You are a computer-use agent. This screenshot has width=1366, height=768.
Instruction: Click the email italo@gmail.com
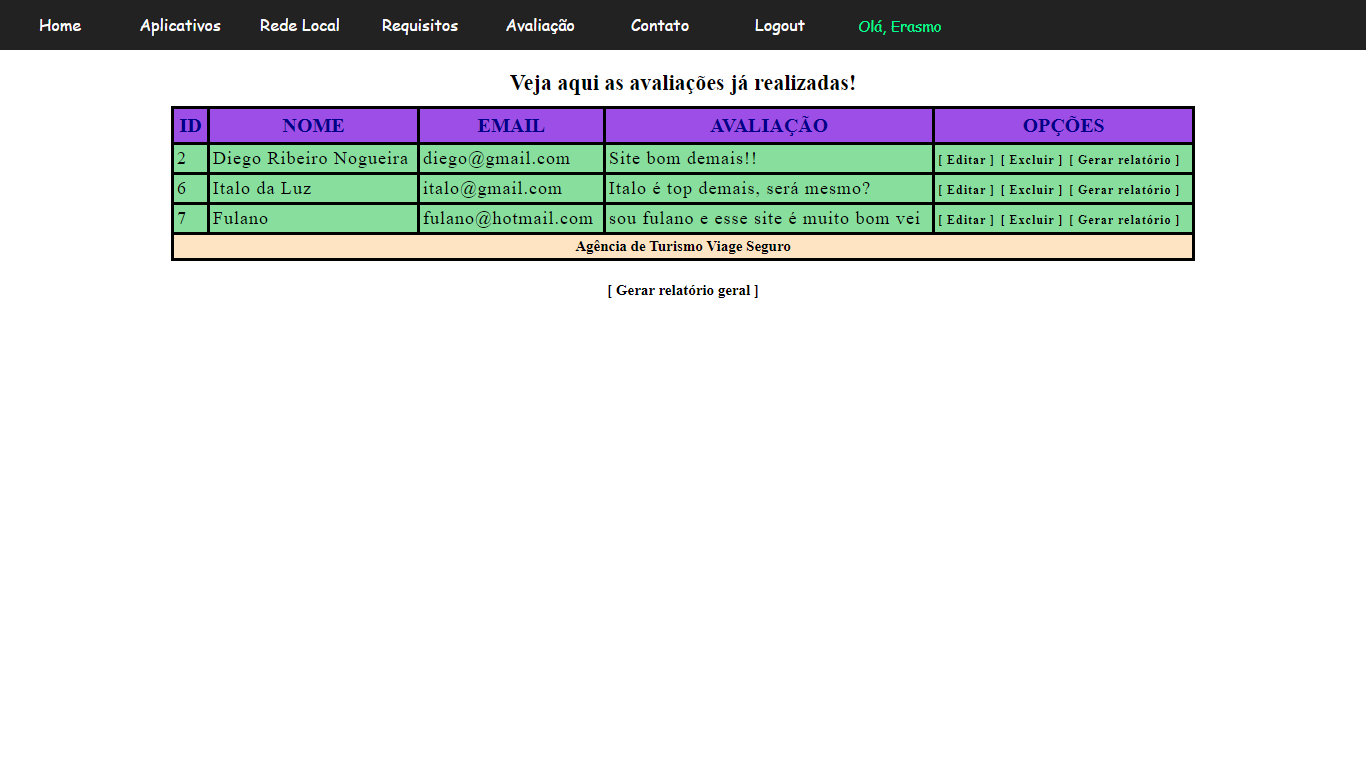(x=492, y=188)
